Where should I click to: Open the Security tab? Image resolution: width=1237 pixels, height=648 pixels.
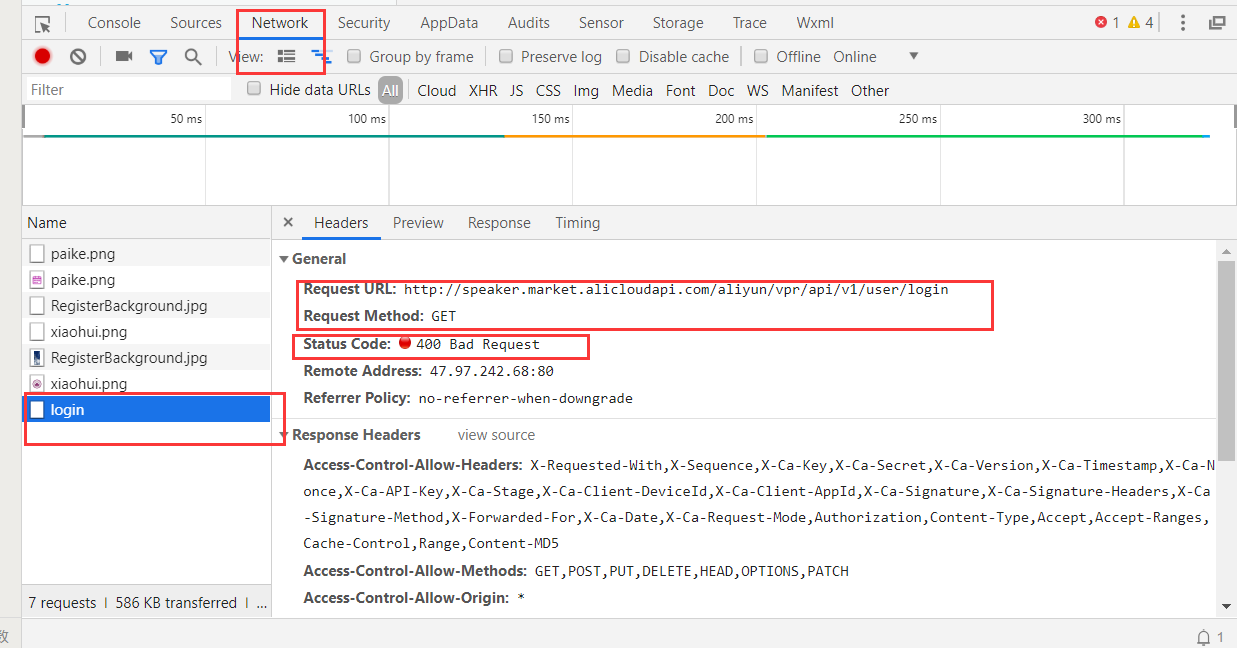click(364, 23)
